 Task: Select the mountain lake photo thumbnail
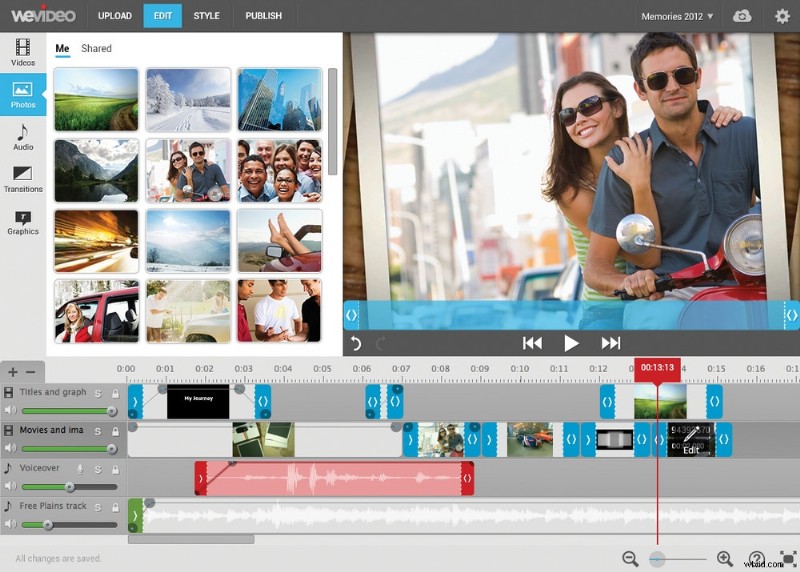pyautogui.click(x=96, y=170)
